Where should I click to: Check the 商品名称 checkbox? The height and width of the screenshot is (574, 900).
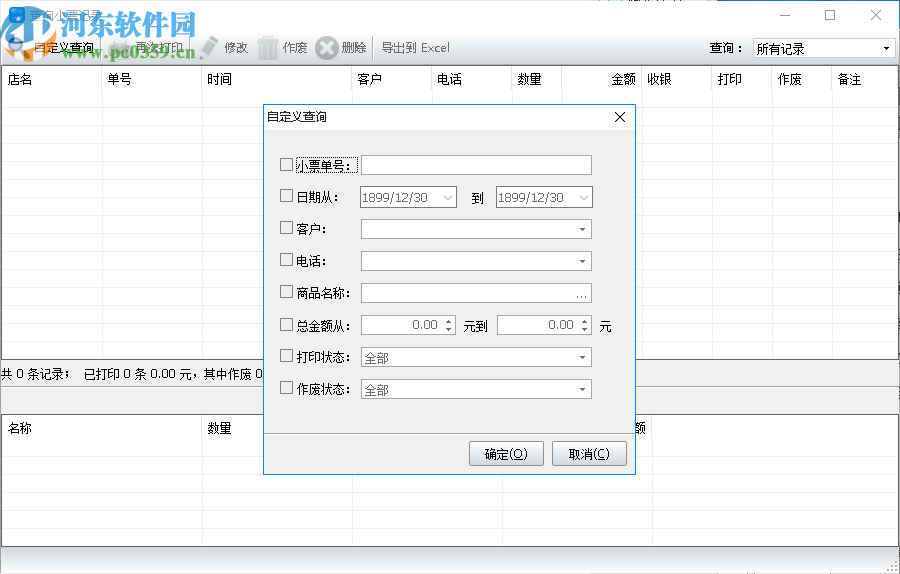pos(286,292)
